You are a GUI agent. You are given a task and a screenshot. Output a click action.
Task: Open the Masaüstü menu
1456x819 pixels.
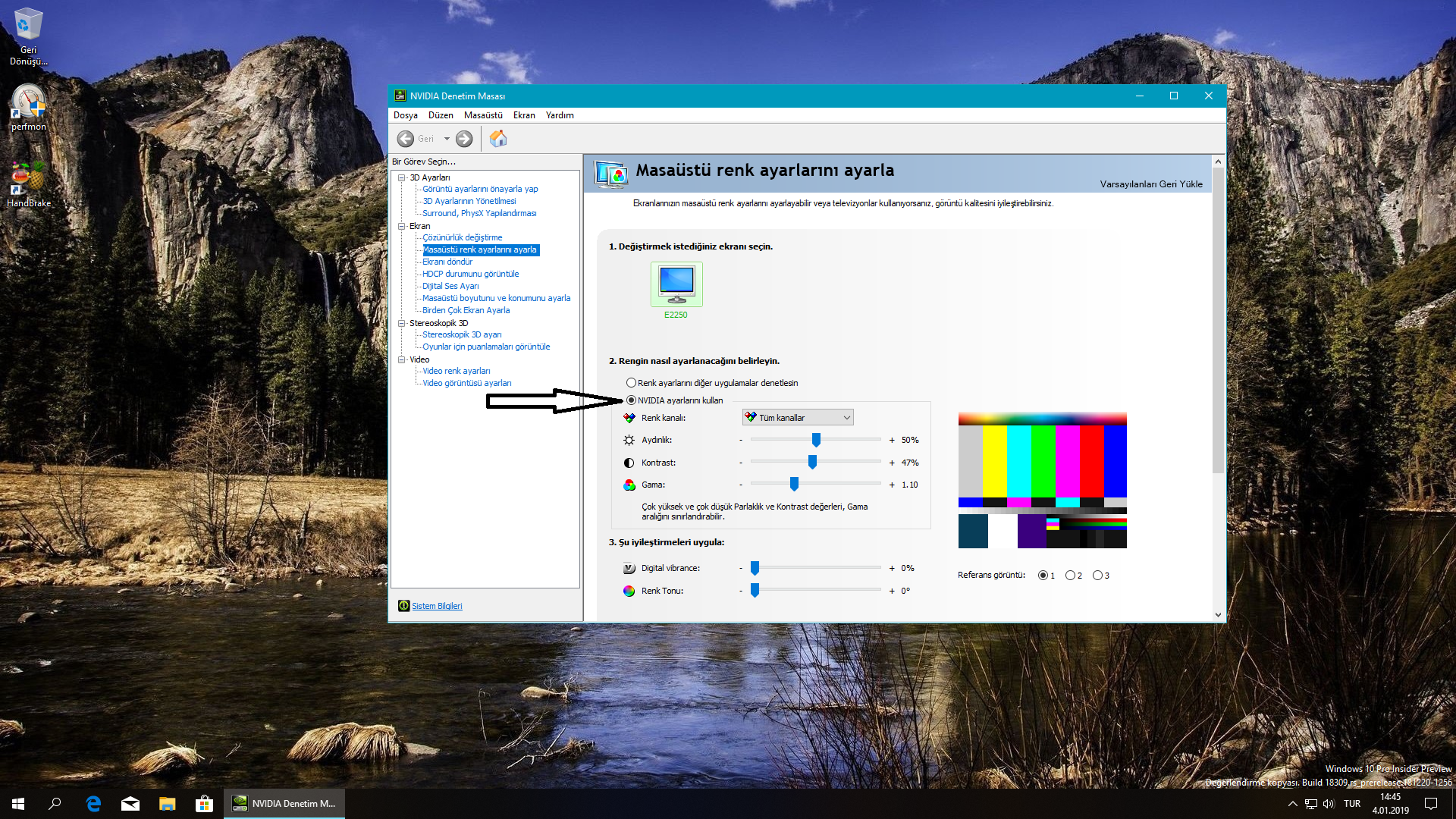pyautogui.click(x=483, y=115)
